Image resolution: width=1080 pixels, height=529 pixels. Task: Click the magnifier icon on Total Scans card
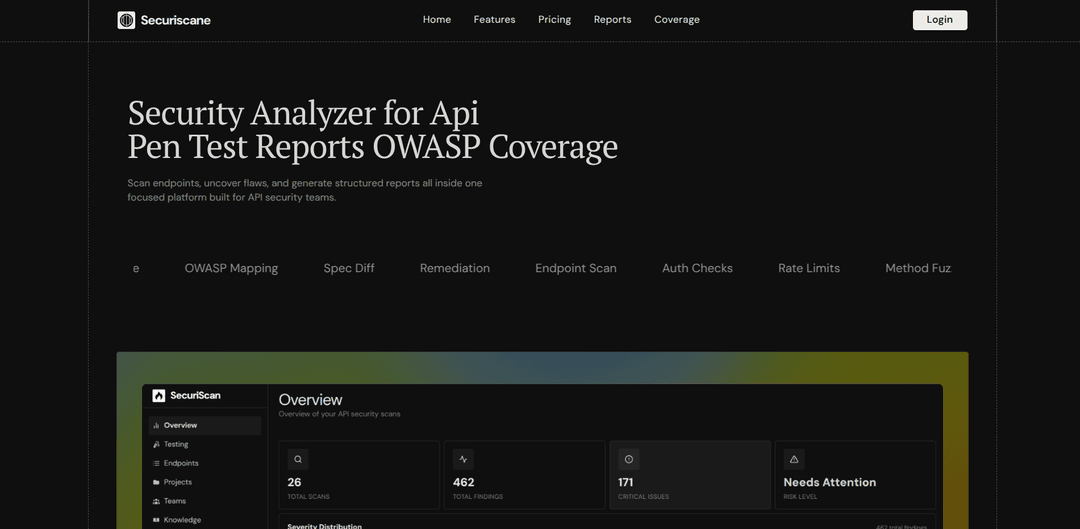point(298,460)
